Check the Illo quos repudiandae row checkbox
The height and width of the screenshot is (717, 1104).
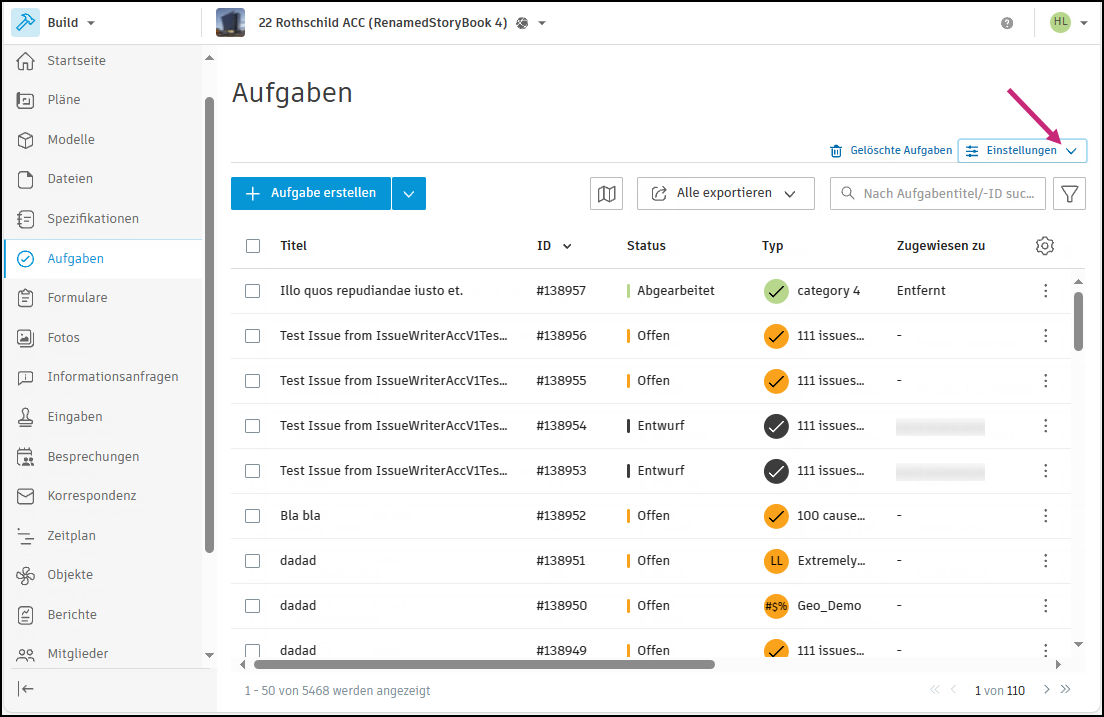(253, 291)
